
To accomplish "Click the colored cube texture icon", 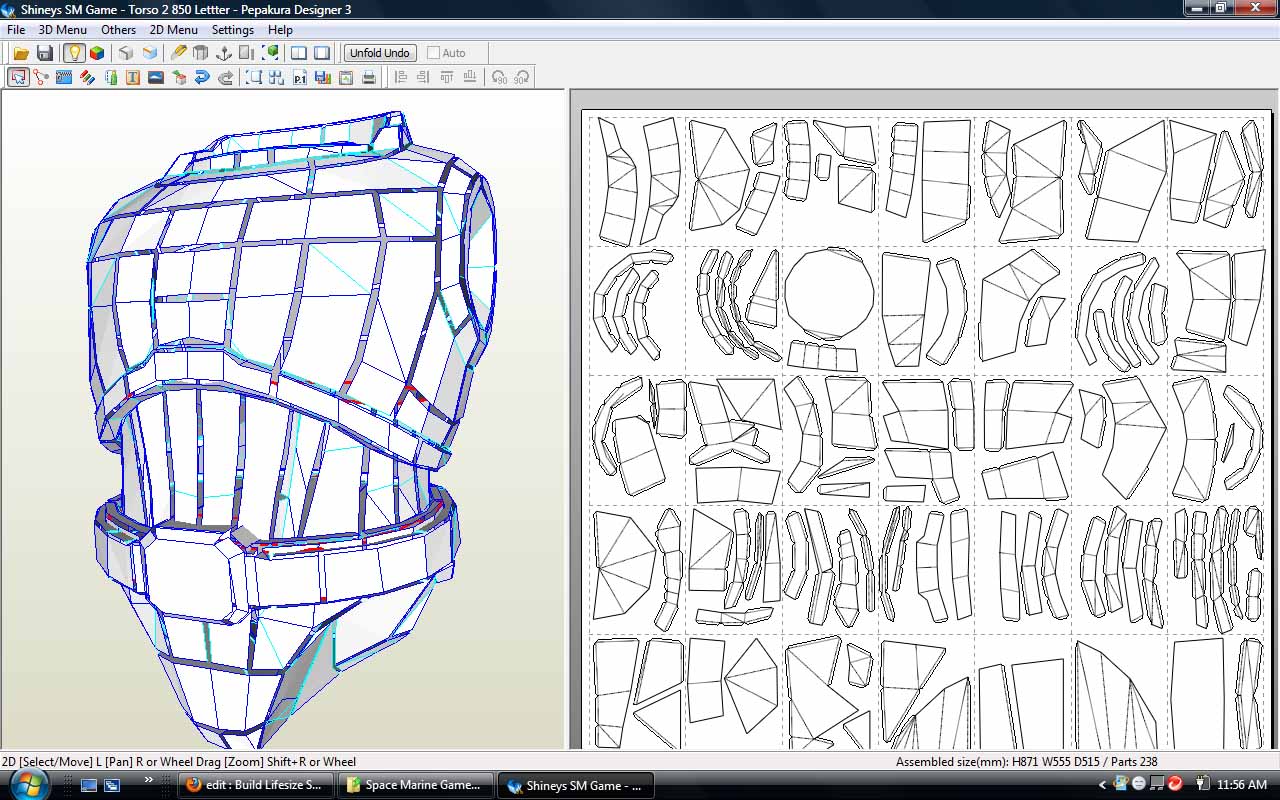I will (x=97, y=53).
